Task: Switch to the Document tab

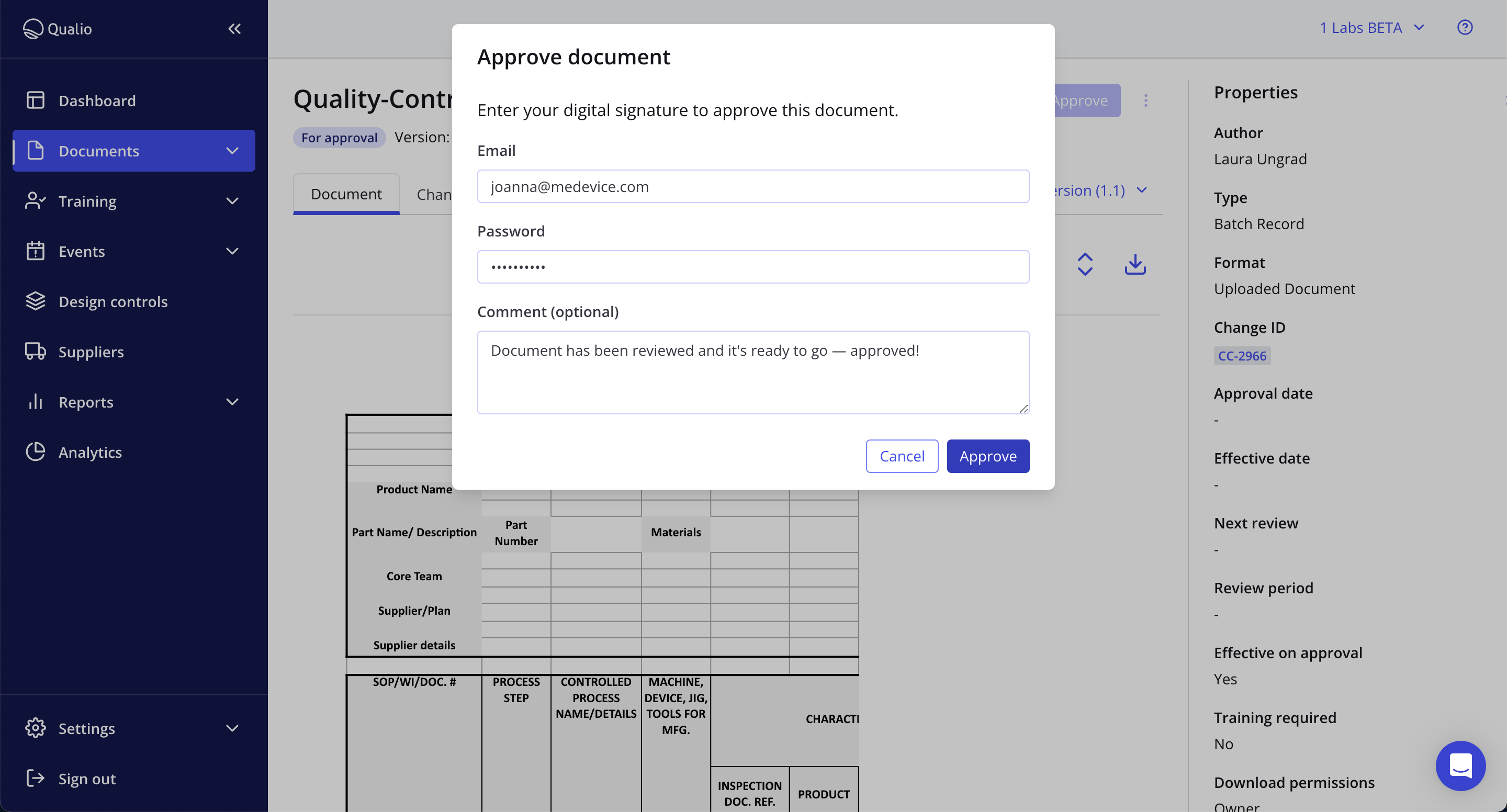Action: click(x=346, y=194)
